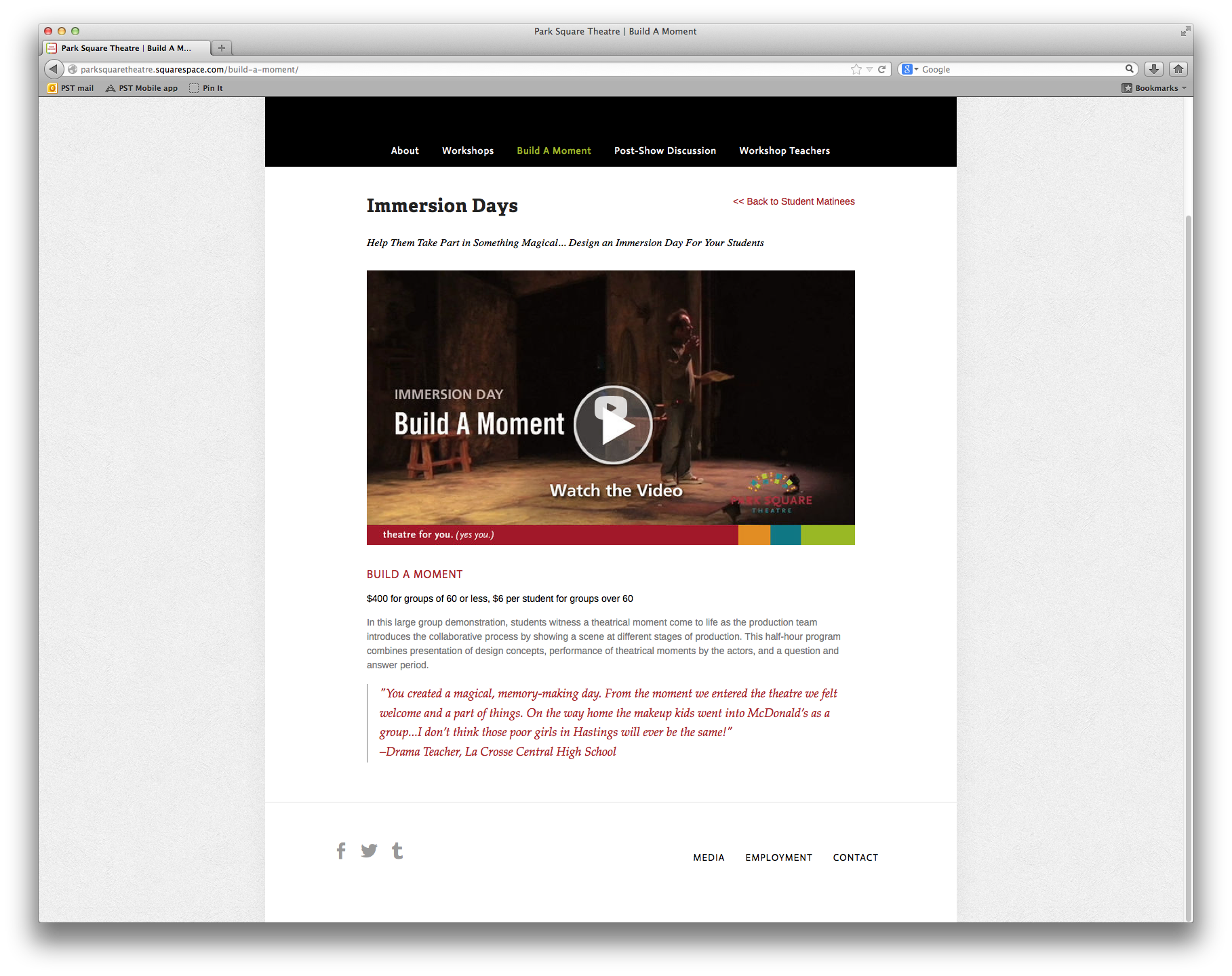Play the Build A Moment video

pos(613,425)
